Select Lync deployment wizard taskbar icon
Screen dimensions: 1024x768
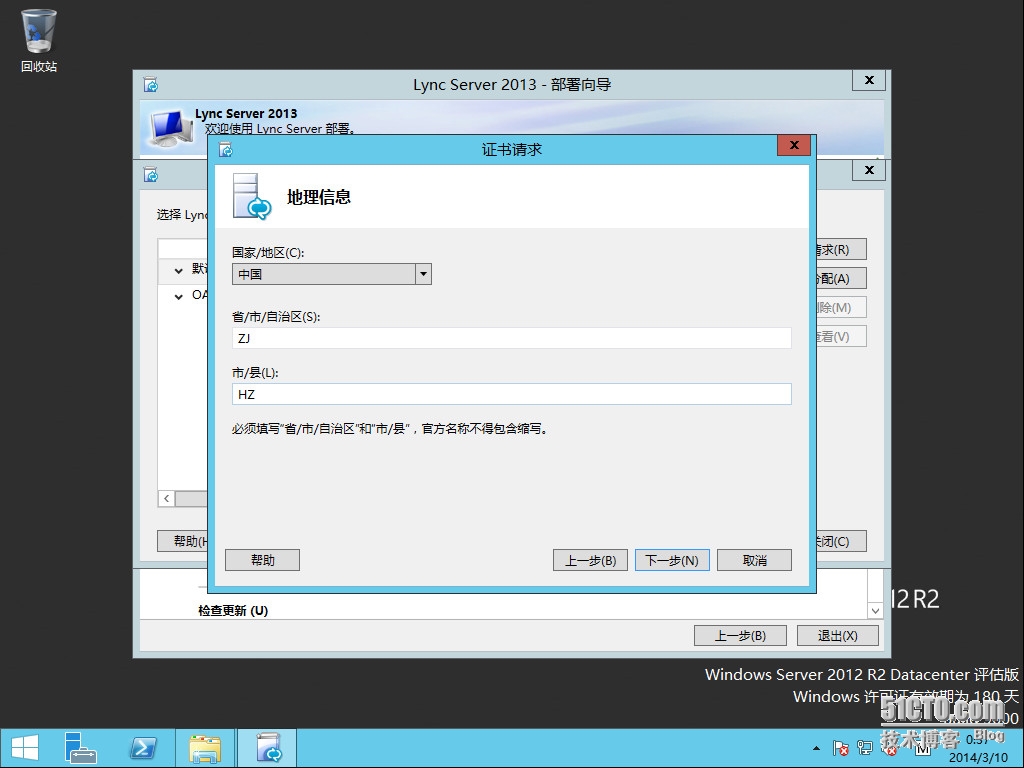pos(268,748)
